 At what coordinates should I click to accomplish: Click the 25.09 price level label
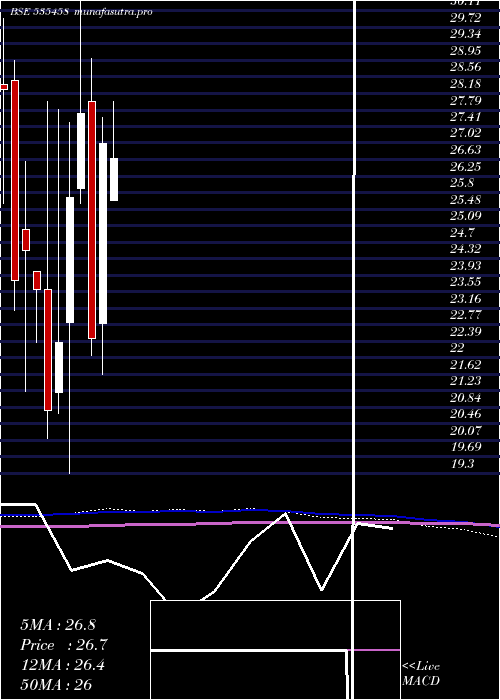point(466,216)
